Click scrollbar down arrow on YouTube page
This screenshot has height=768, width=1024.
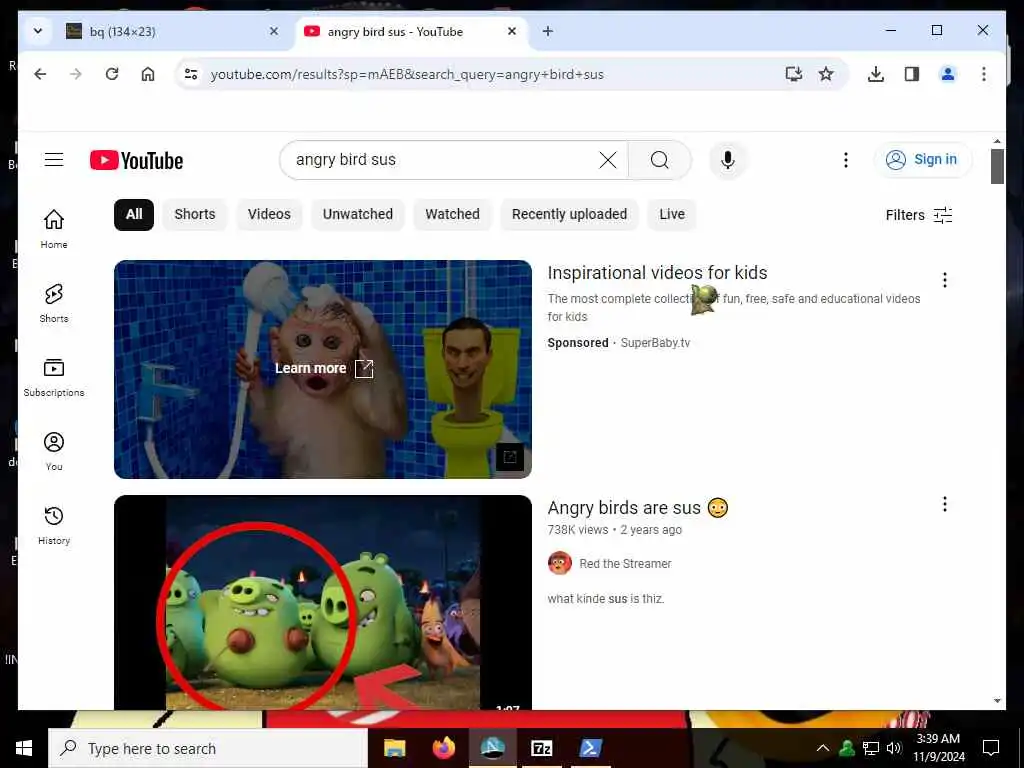tap(997, 701)
